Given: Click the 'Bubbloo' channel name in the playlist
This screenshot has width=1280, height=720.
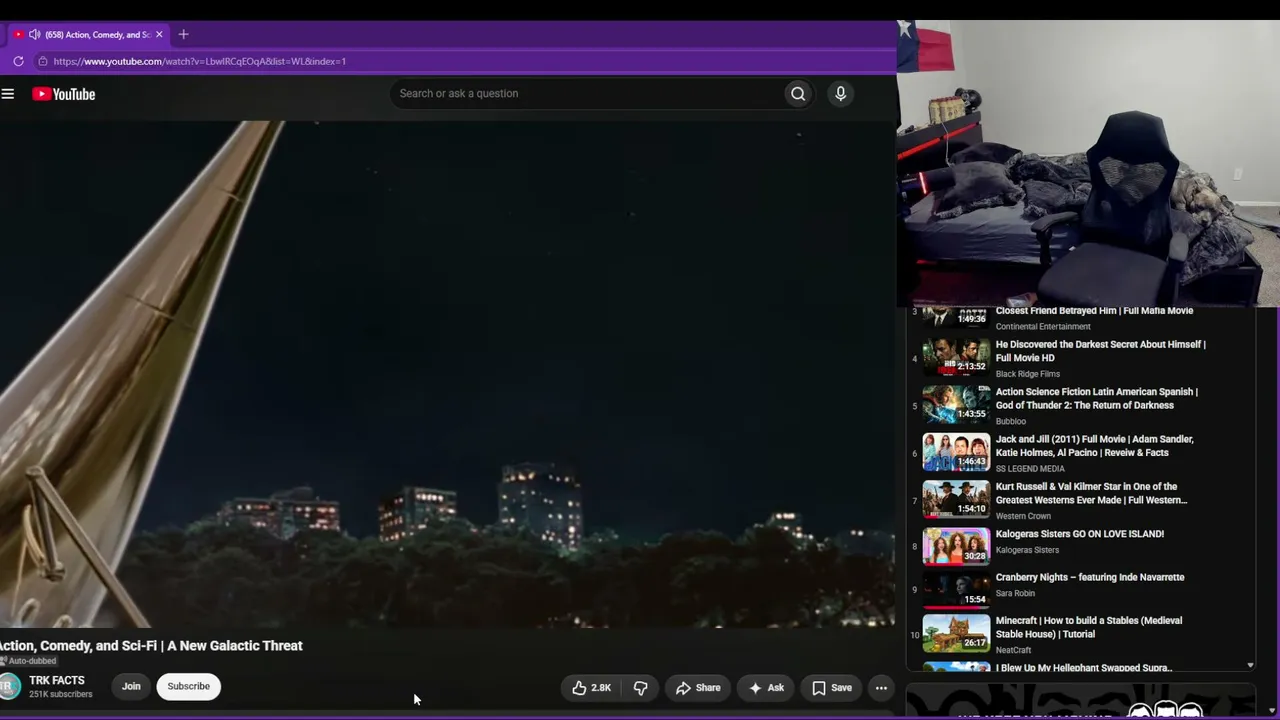Looking at the screenshot, I should (1011, 421).
